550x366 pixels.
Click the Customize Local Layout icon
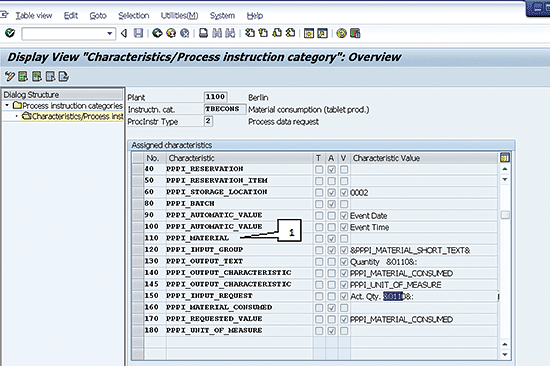[x=355, y=33]
